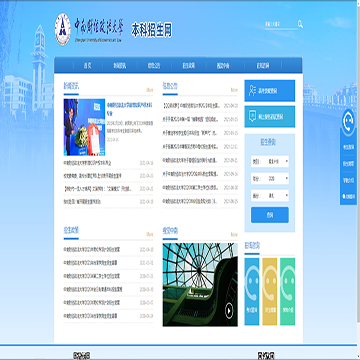The width and height of the screenshot is (360, 360).
Task: Open the 新闻资讯 navigation tab
Action: (120, 66)
